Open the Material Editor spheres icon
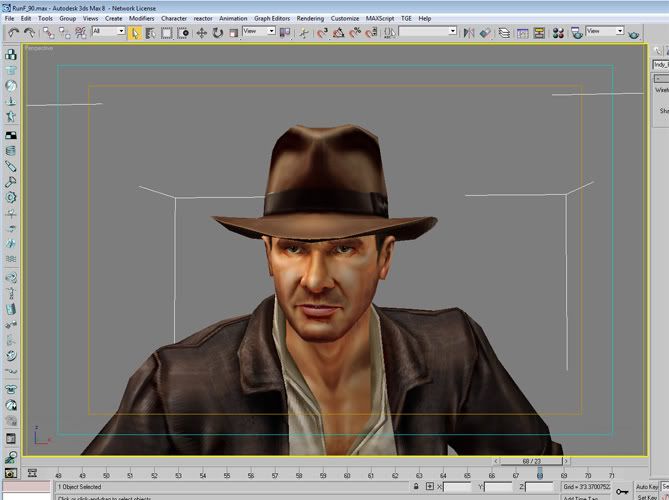The width and height of the screenshot is (669, 500). (558, 33)
